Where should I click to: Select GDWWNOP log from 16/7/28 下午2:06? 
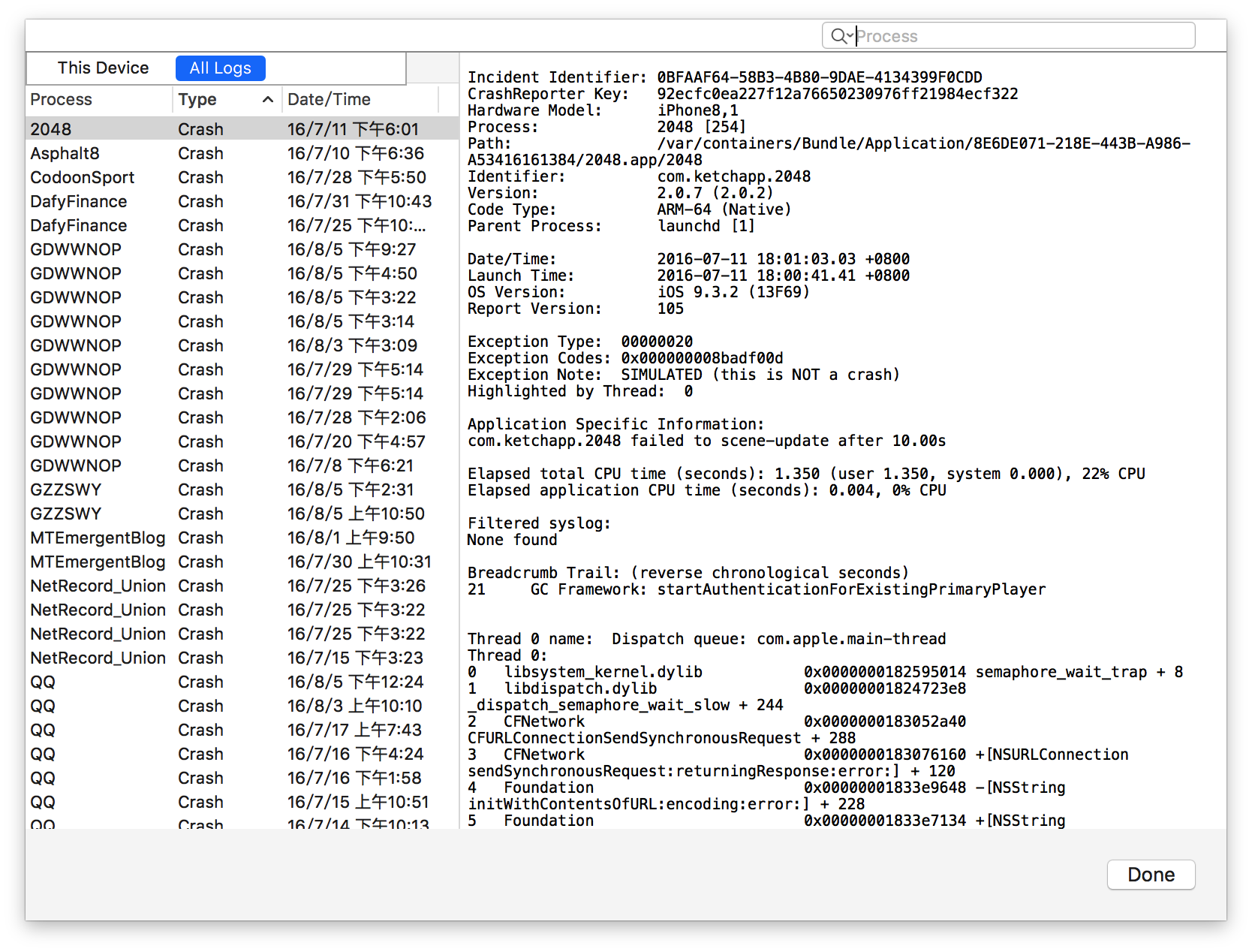click(242, 417)
